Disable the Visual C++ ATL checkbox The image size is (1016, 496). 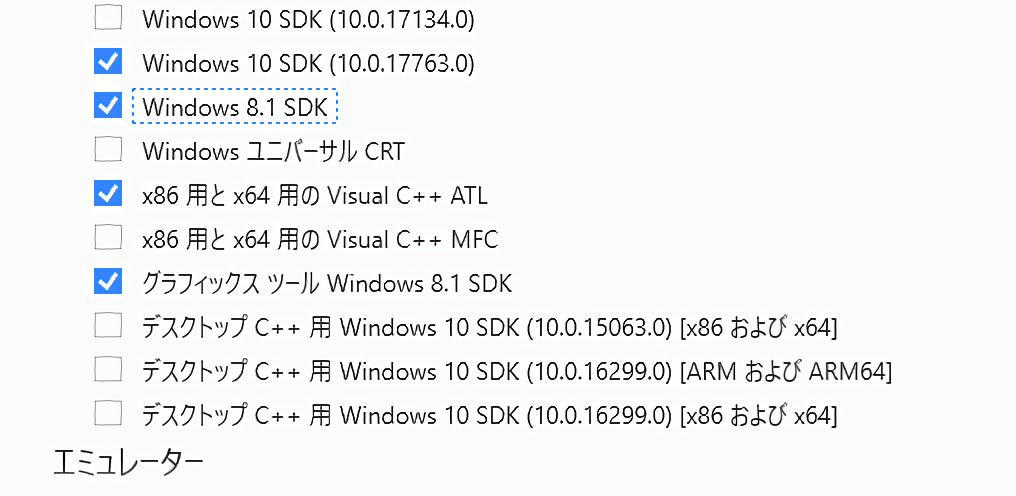108,194
